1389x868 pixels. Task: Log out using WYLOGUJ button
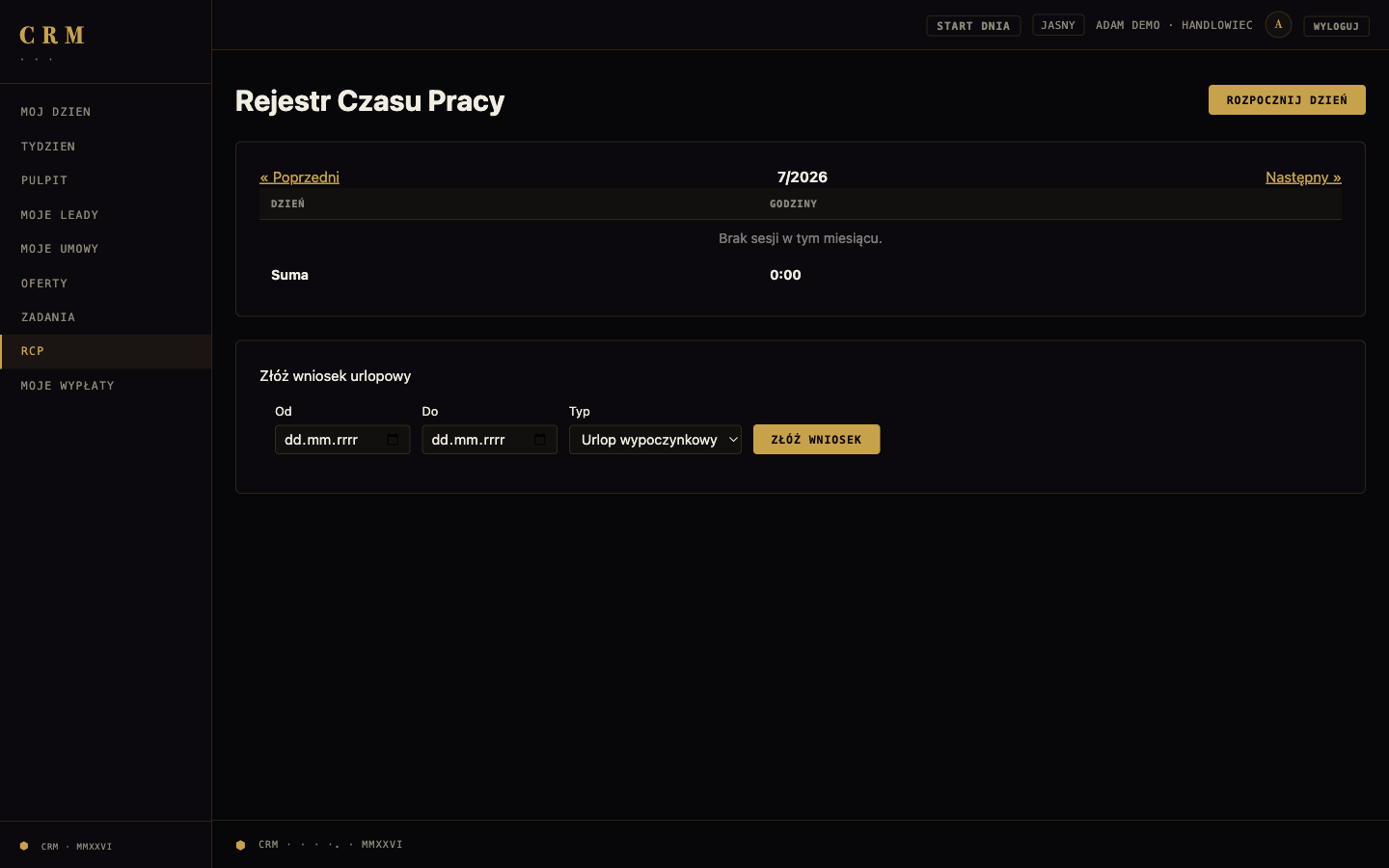(1336, 26)
